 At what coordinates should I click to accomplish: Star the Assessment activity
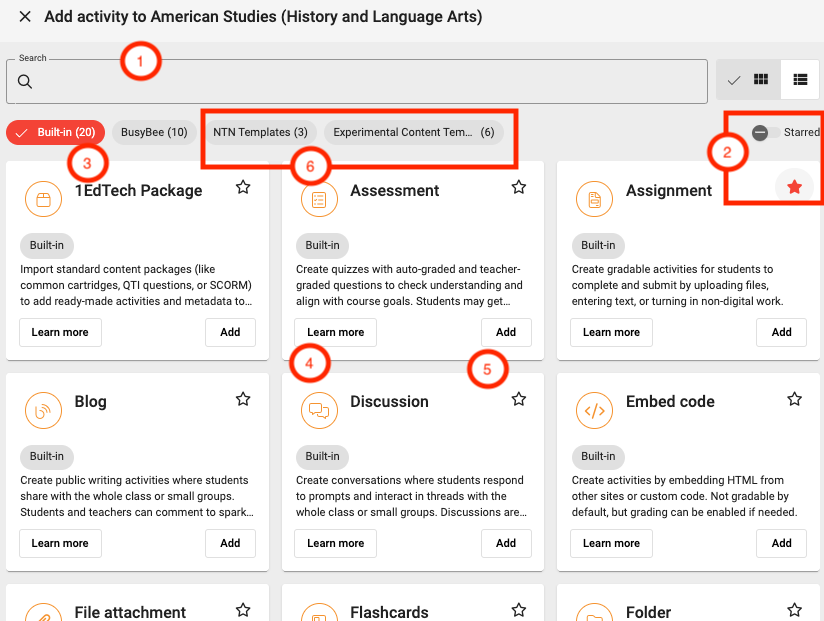tap(518, 187)
